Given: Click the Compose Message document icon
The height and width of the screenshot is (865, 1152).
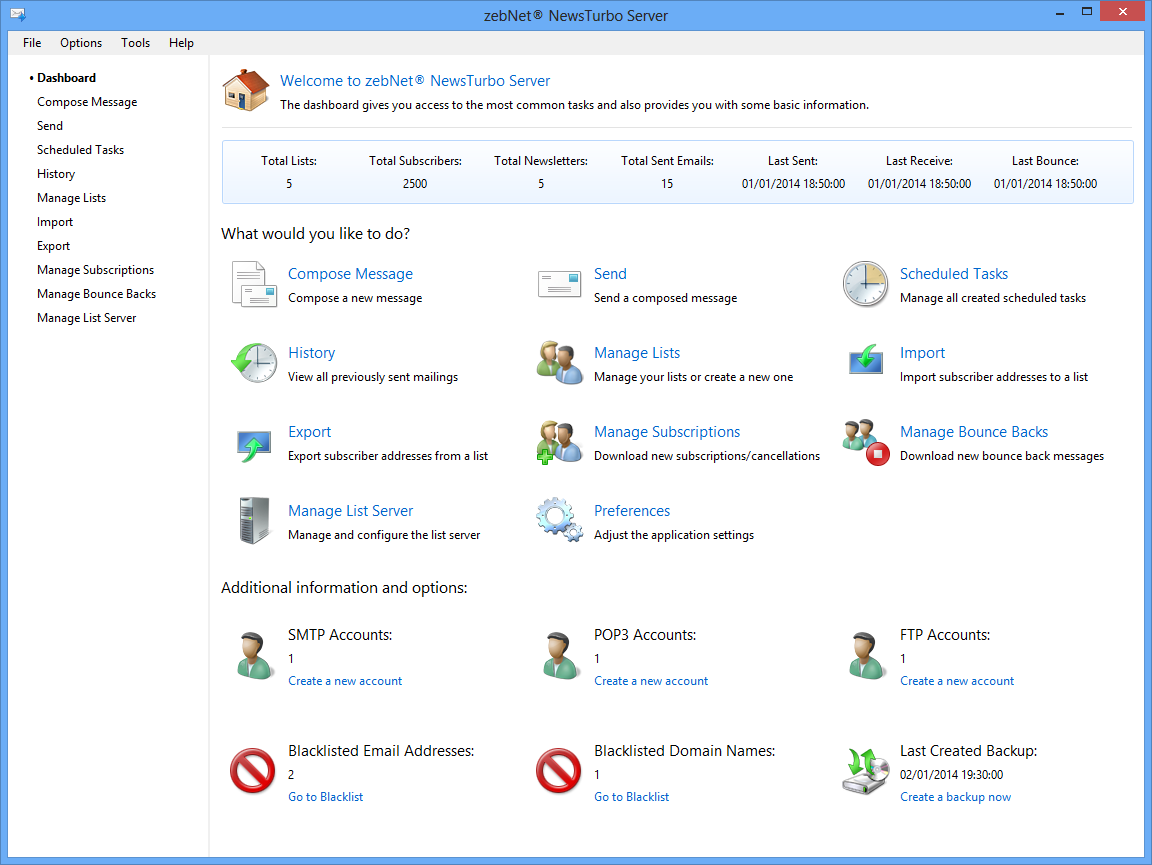Looking at the screenshot, I should point(254,284).
